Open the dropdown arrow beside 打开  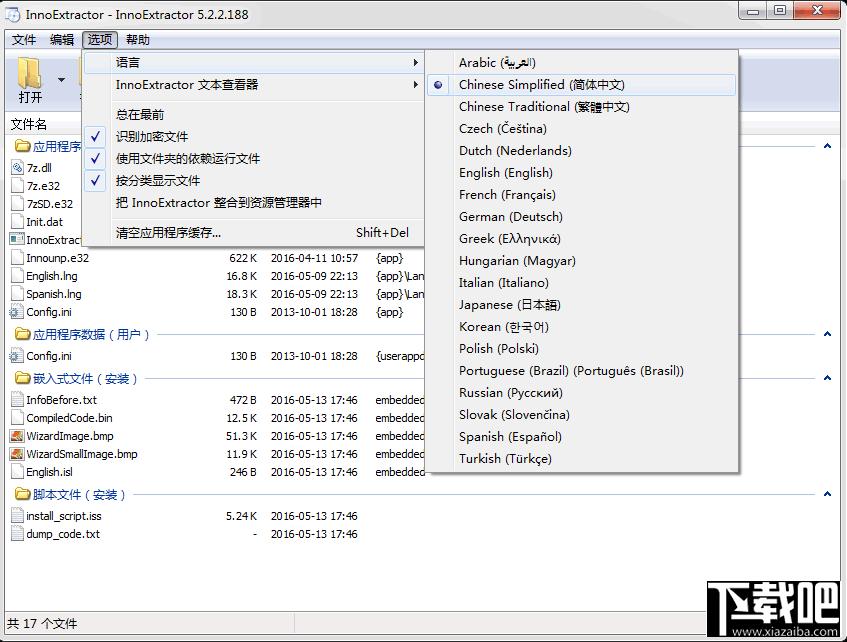[61, 80]
